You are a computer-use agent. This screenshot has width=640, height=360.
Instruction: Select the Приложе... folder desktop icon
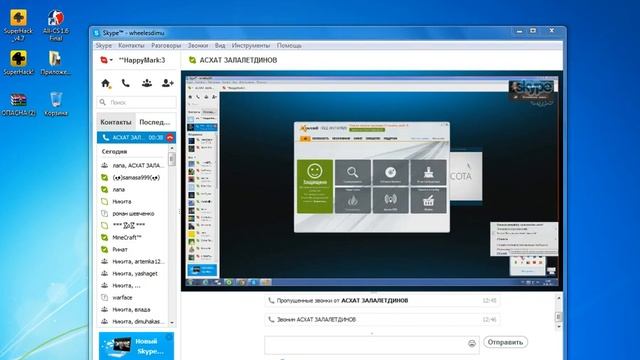coord(56,63)
